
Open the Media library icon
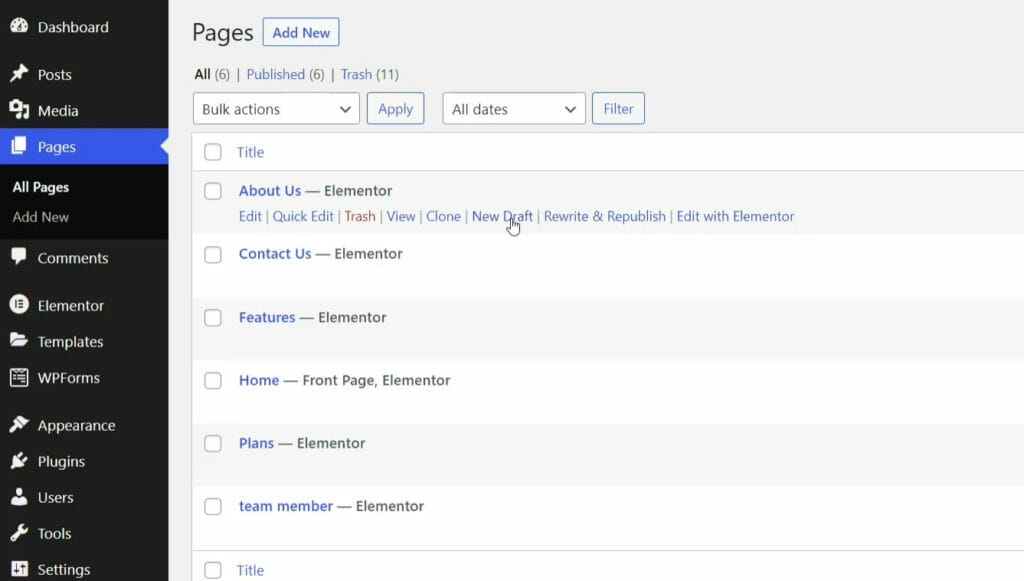(20, 110)
